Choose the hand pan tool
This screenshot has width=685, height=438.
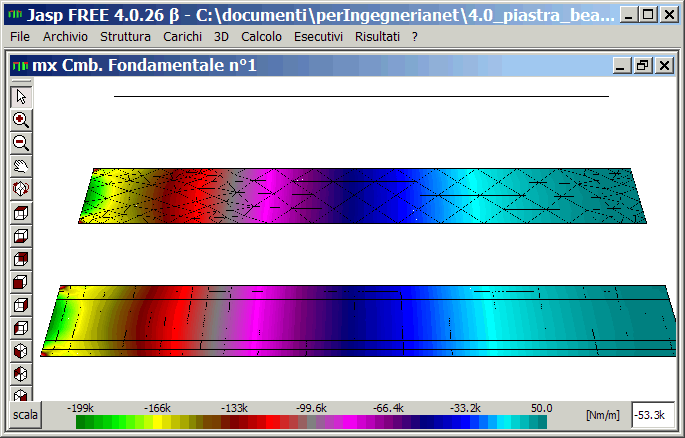click(x=21, y=166)
